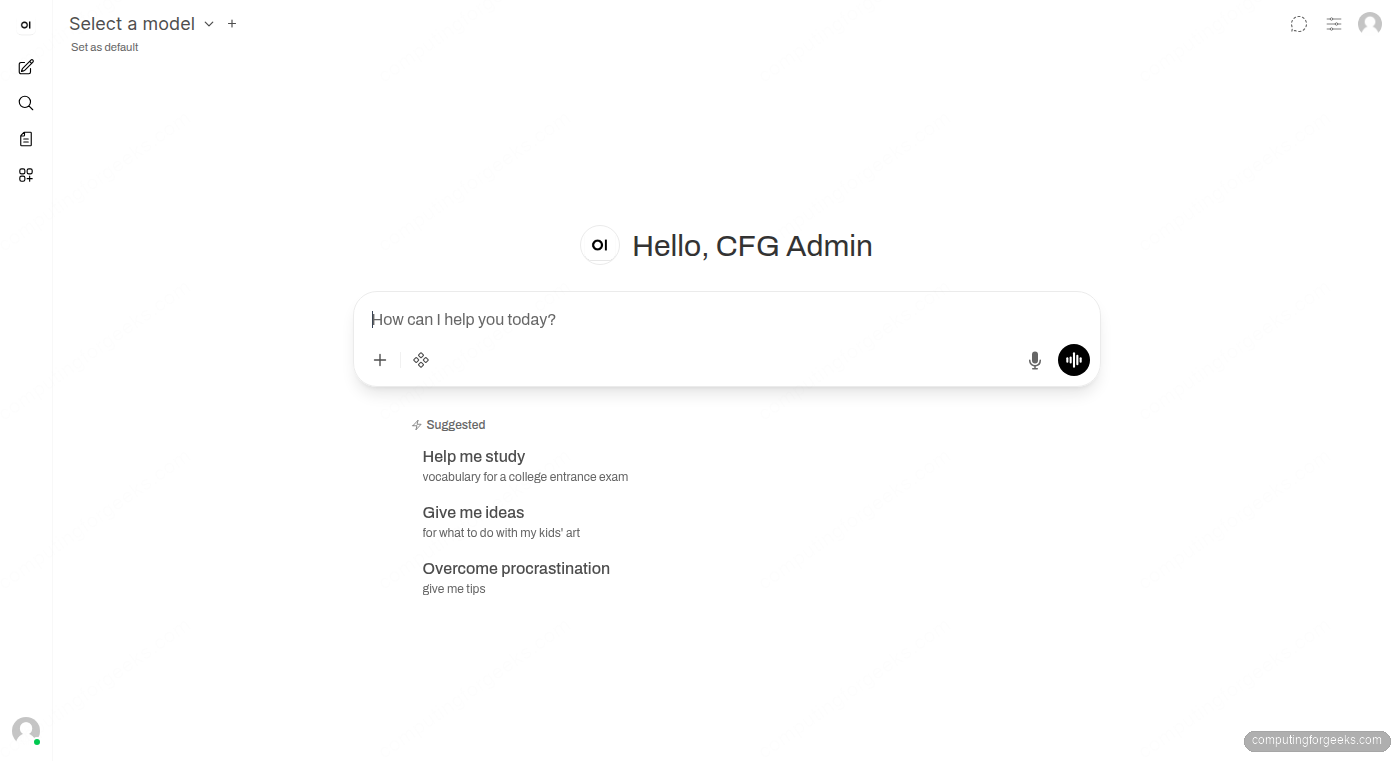Click inside the 'How can I help you today?' field
The height and width of the screenshot is (761, 1400).
700,319
